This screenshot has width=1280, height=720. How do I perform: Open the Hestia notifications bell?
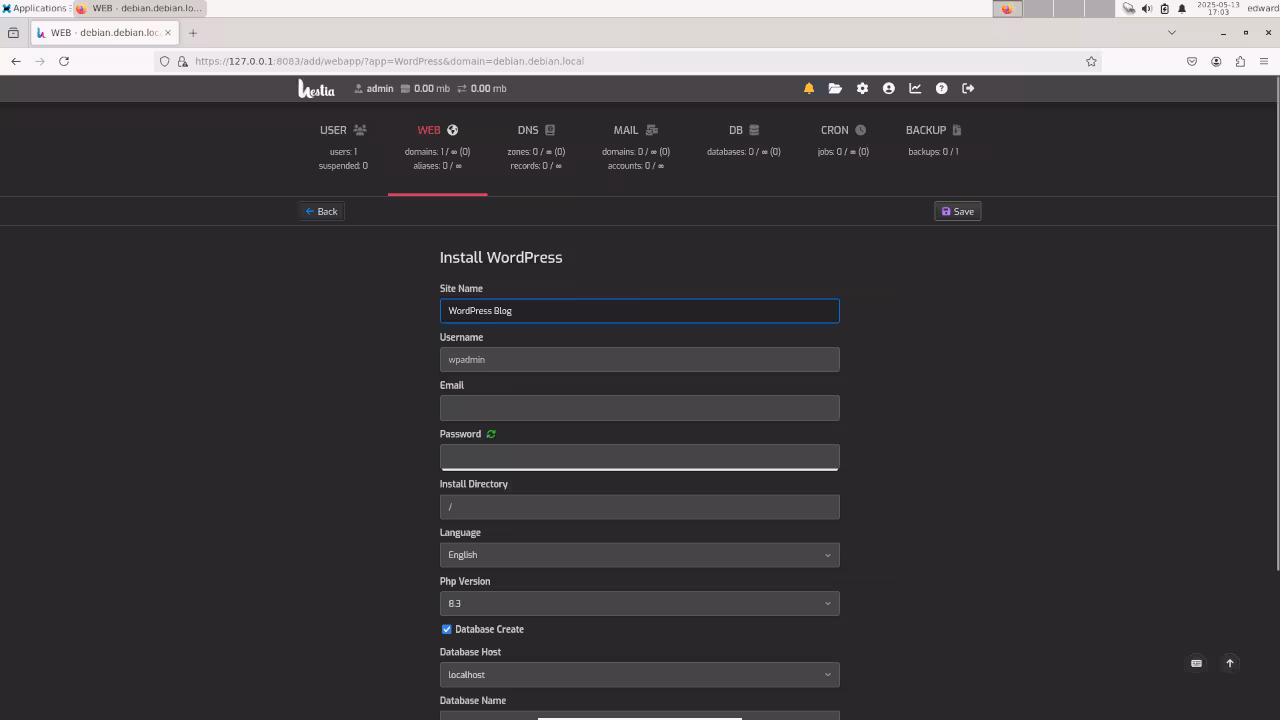(809, 88)
